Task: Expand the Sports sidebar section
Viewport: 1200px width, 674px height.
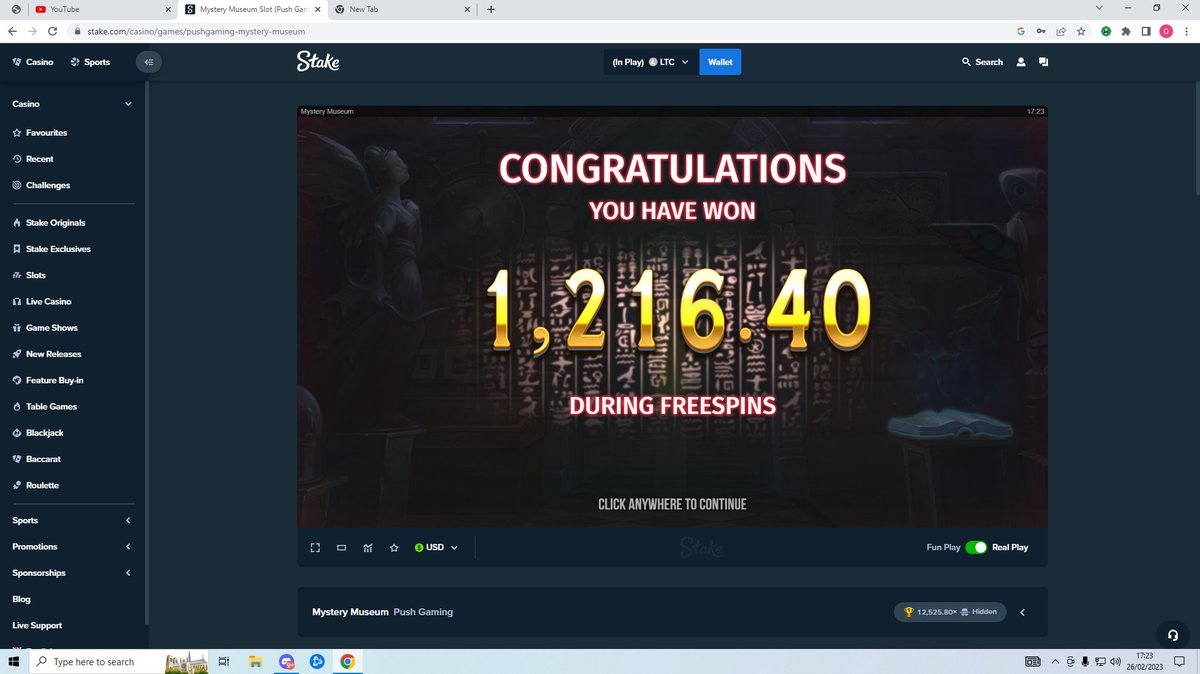Action: (128, 520)
